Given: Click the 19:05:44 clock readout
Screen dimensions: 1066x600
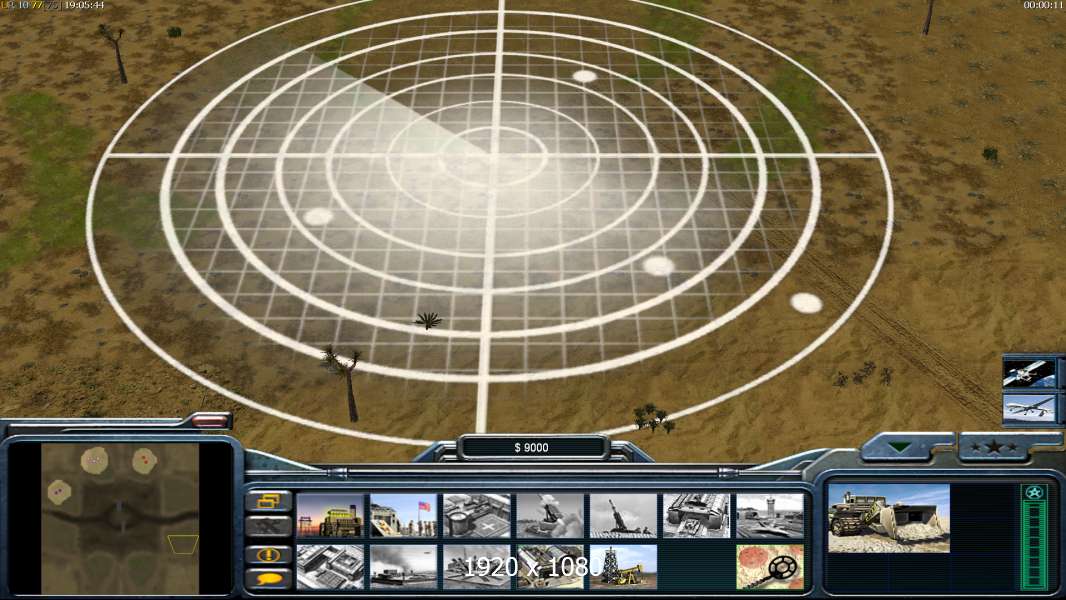Looking at the screenshot, I should tap(84, 5).
